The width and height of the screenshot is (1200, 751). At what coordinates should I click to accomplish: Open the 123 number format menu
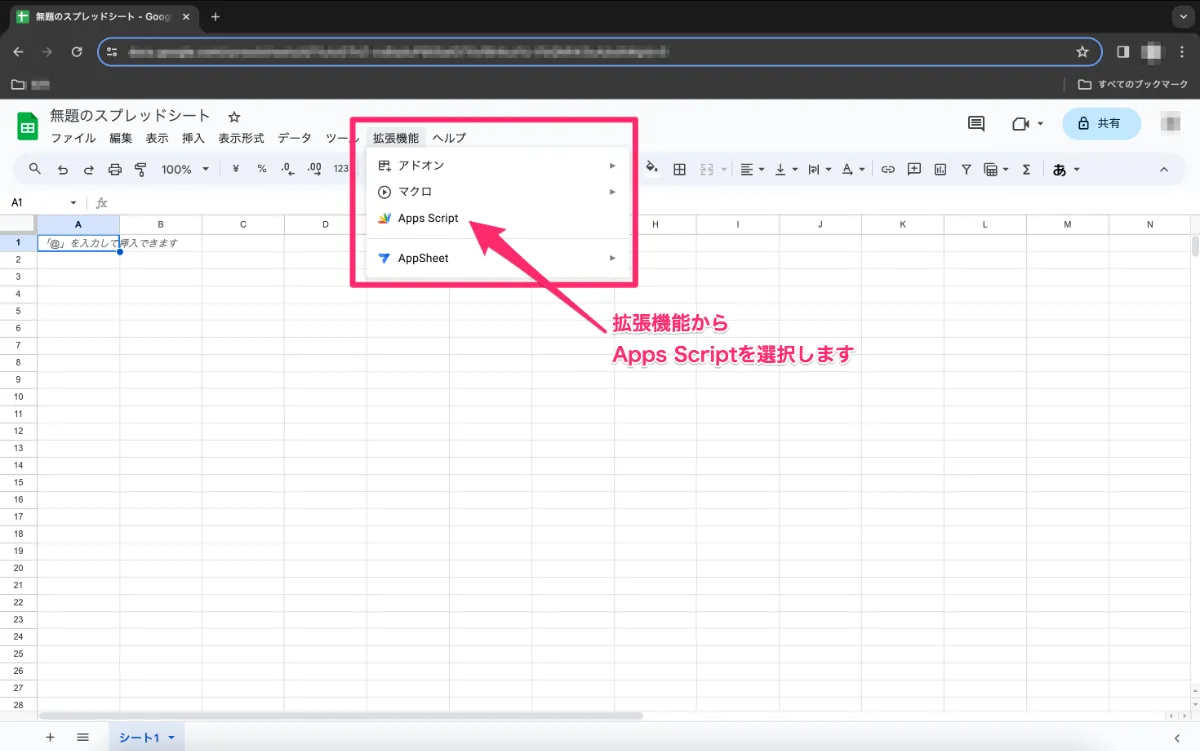(x=341, y=169)
